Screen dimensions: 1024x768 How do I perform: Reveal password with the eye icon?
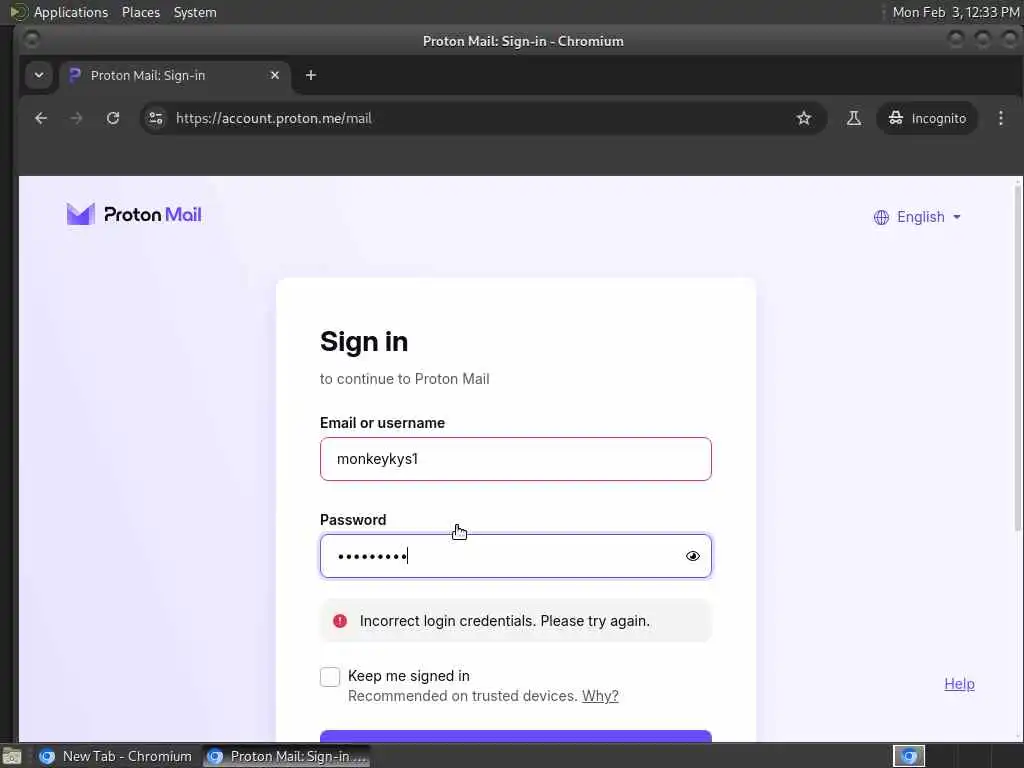click(693, 556)
